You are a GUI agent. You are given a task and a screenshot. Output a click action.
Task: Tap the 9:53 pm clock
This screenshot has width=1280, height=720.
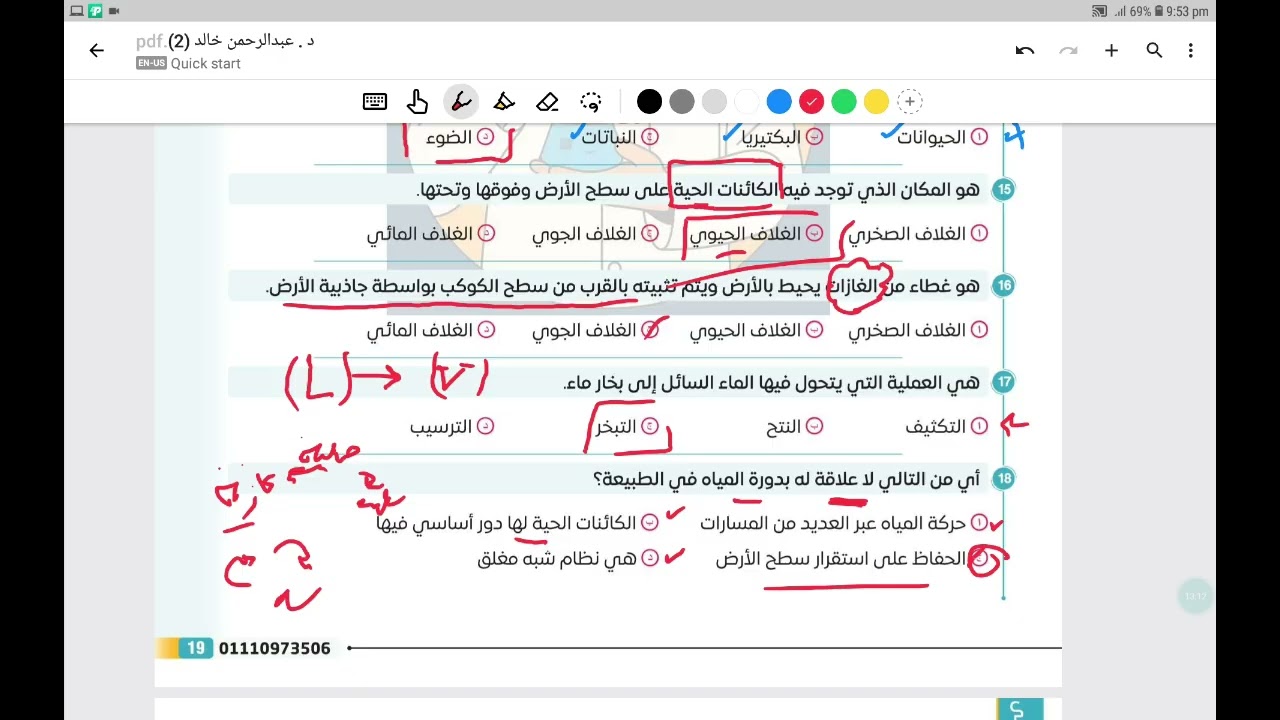pos(1187,11)
